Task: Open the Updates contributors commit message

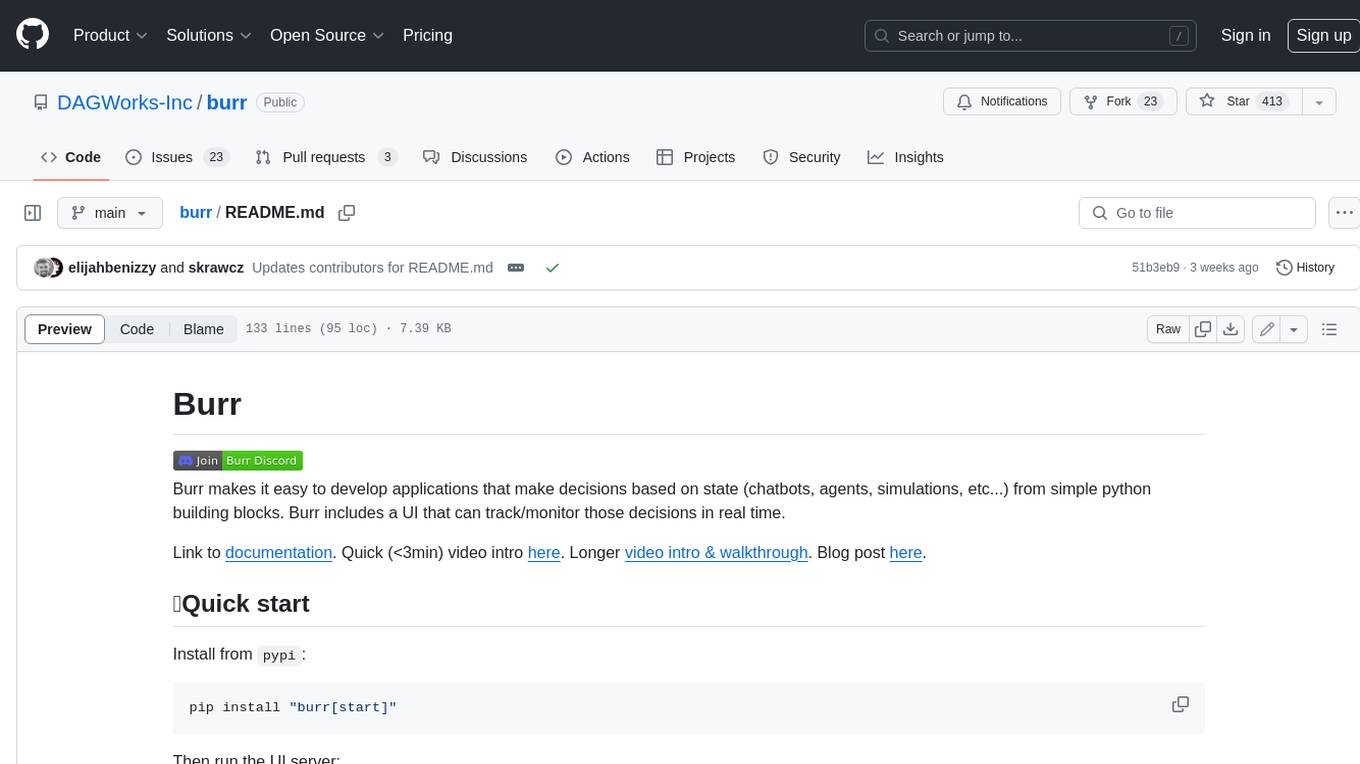Action: tap(372, 268)
